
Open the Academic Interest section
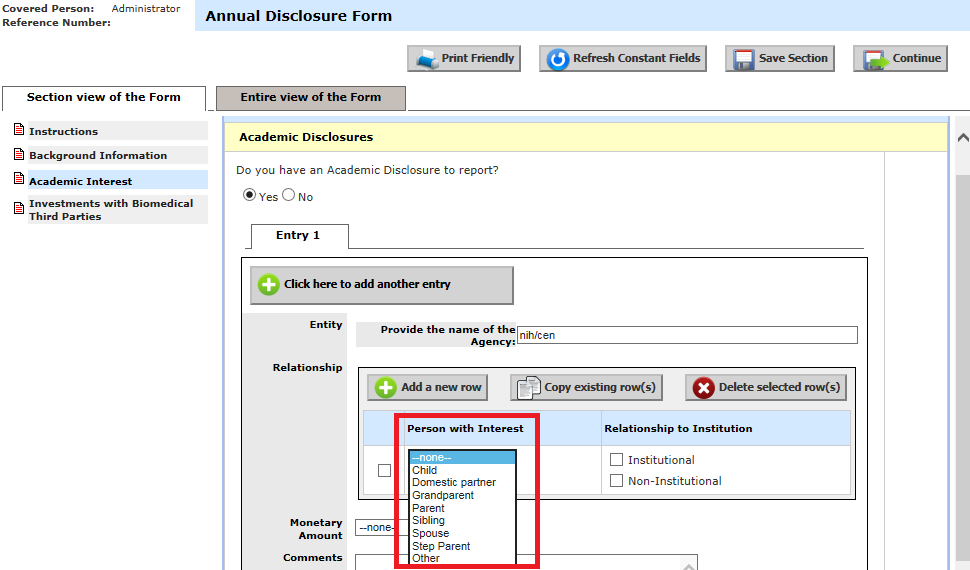click(118, 180)
